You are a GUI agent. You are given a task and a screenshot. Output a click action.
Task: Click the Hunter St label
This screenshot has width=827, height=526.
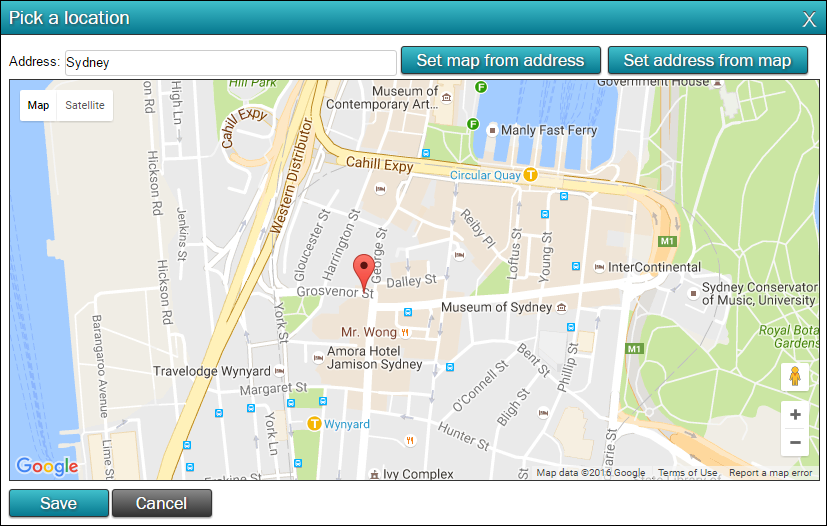pos(463,436)
